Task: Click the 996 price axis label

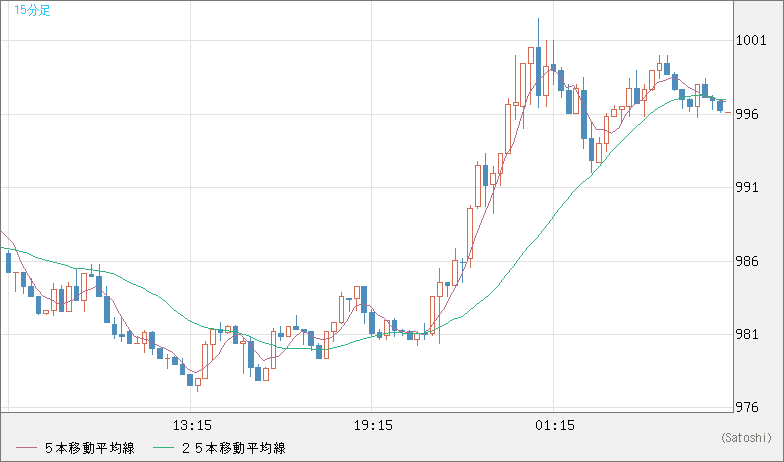Action: (747, 114)
